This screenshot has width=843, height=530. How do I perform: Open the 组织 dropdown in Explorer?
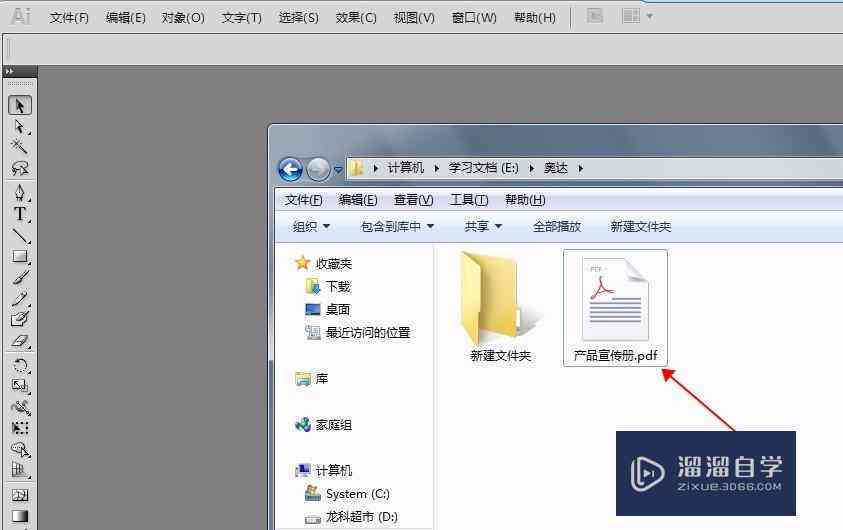[311, 227]
